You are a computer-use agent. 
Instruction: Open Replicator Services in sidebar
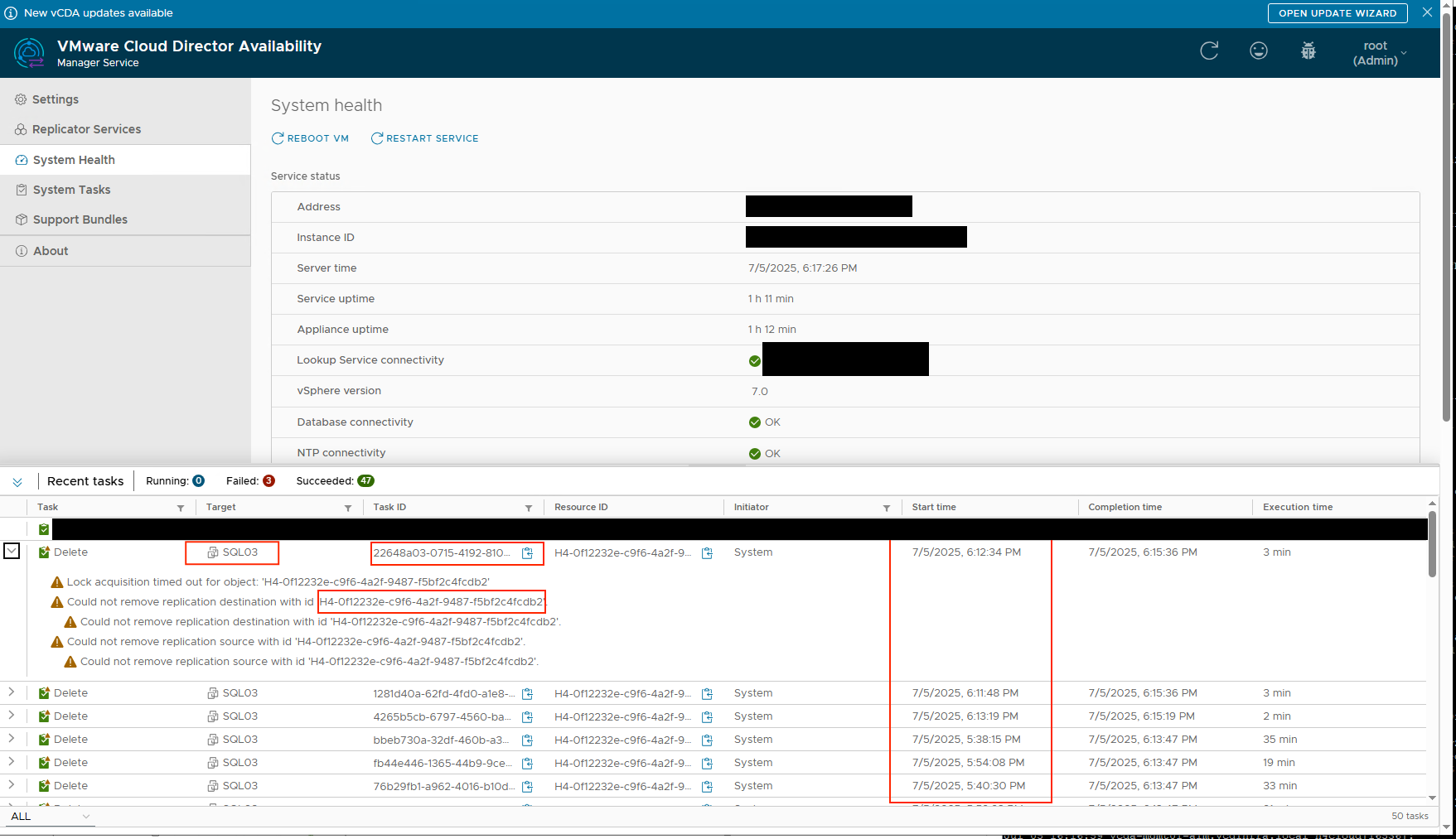pyautogui.click(x=86, y=129)
